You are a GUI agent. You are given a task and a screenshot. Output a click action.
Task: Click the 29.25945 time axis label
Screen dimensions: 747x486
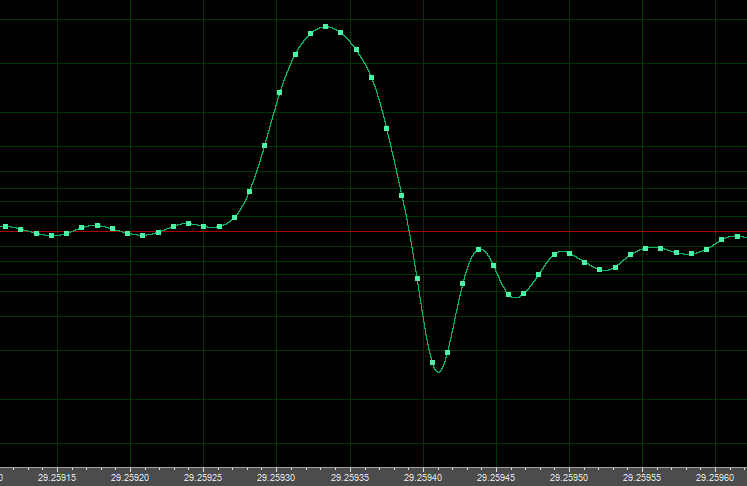point(496,477)
